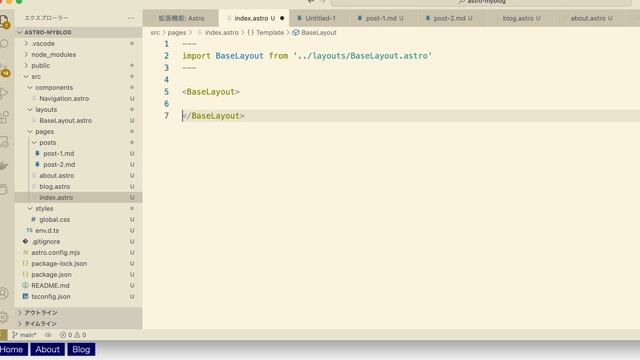
Task: Switch to the about.astro tab
Action: click(591, 18)
